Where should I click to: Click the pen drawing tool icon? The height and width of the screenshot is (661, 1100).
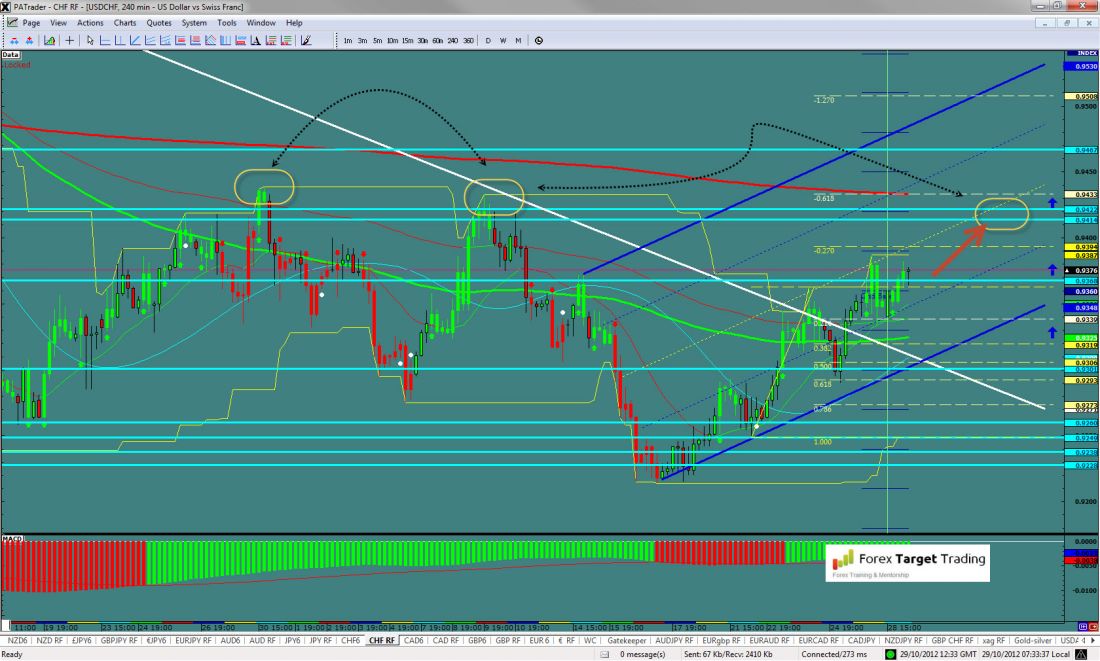coord(306,41)
